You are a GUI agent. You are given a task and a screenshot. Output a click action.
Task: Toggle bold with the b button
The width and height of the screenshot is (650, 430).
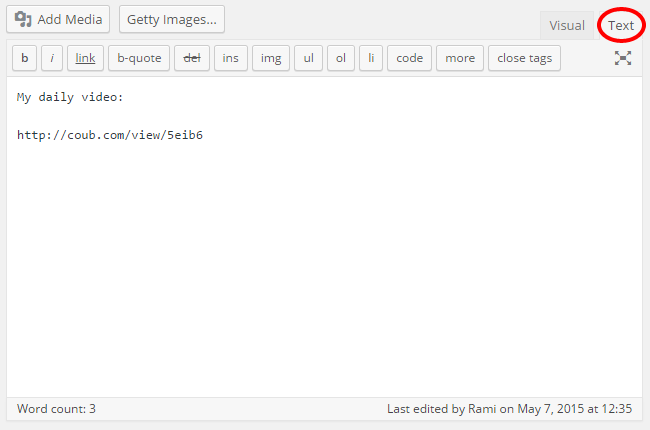24,58
